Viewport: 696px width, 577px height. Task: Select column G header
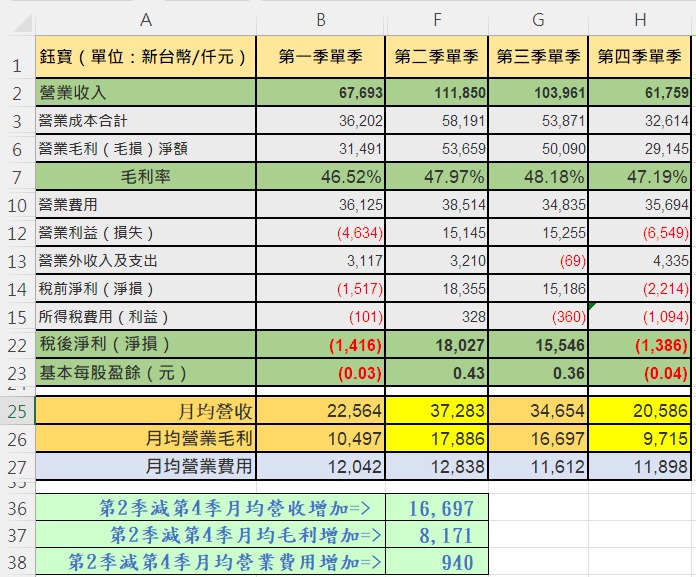[x=538, y=20]
